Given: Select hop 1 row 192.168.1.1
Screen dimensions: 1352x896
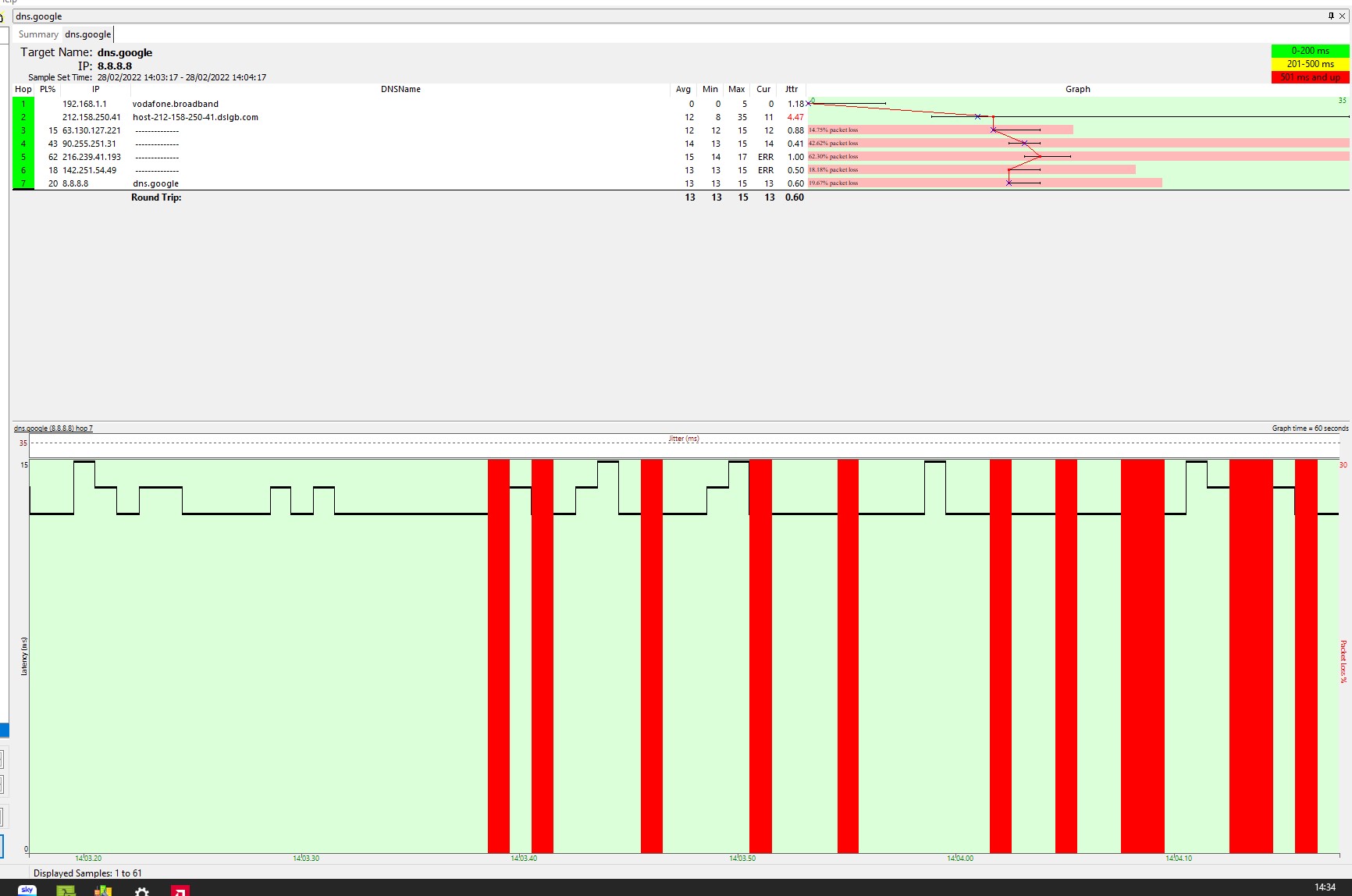Looking at the screenshot, I should (x=84, y=104).
